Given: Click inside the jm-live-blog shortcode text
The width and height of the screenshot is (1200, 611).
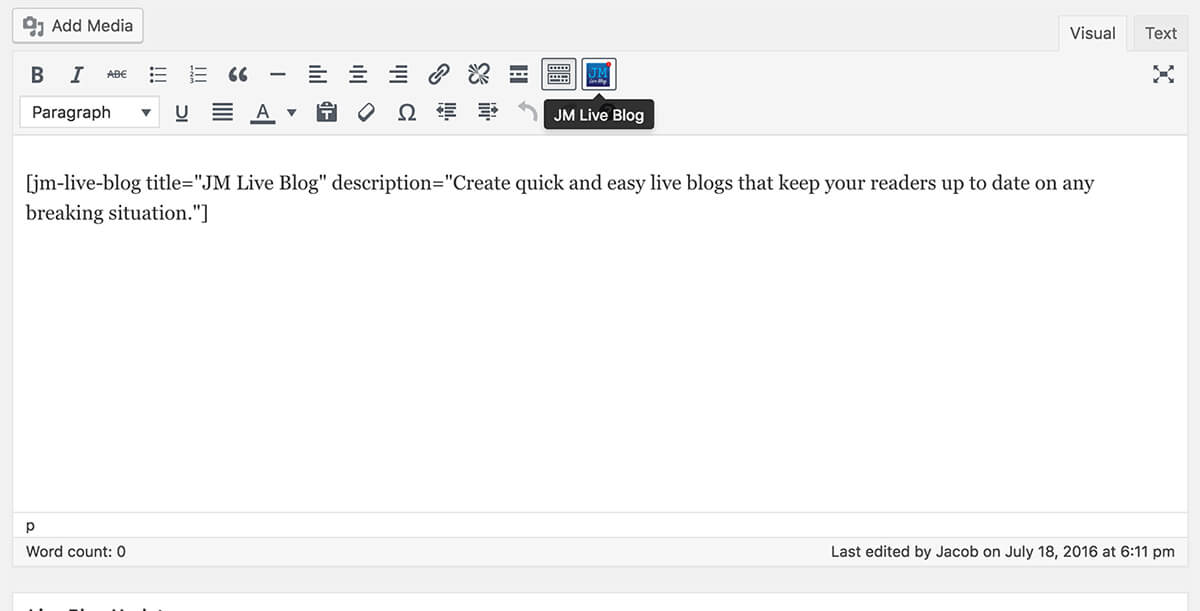Looking at the screenshot, I should [560, 198].
